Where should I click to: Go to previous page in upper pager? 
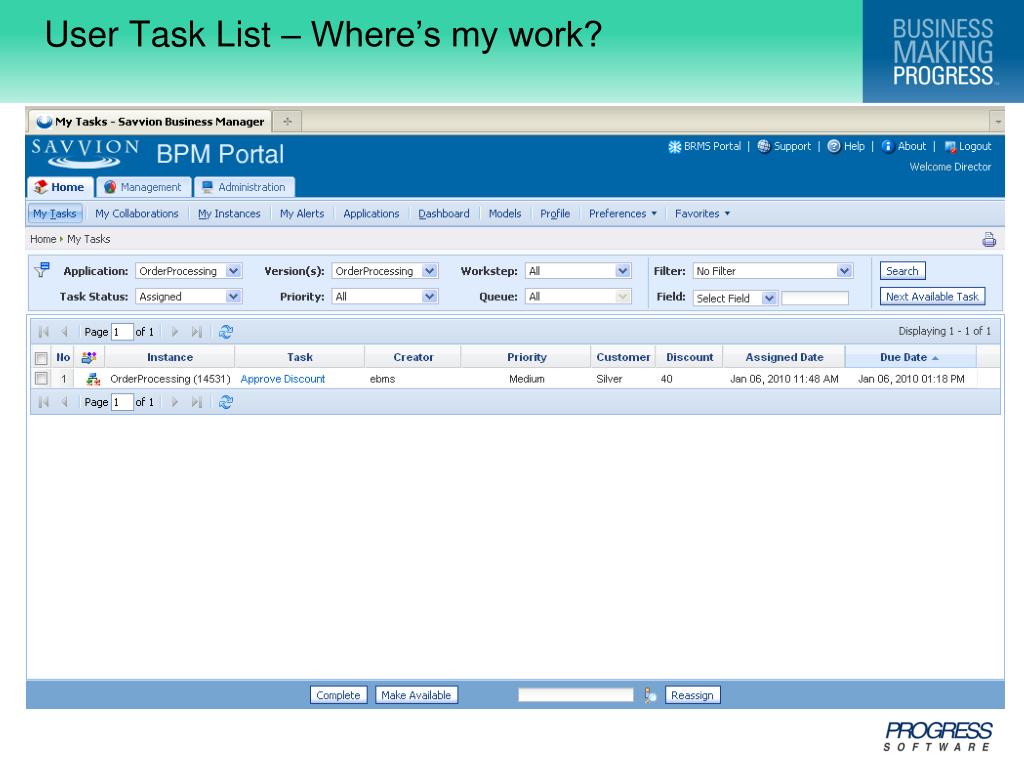tap(64, 332)
